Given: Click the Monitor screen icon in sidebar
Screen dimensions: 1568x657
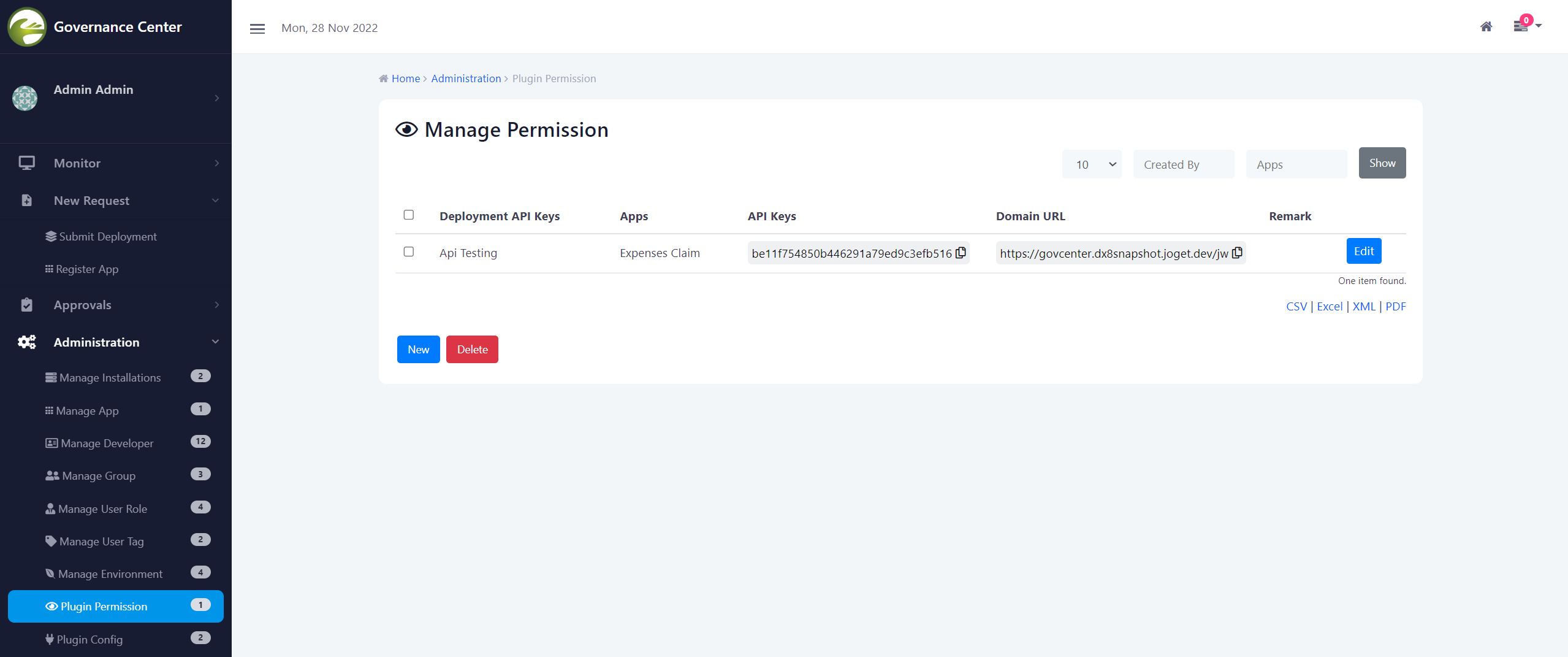Looking at the screenshot, I should pyautogui.click(x=26, y=163).
